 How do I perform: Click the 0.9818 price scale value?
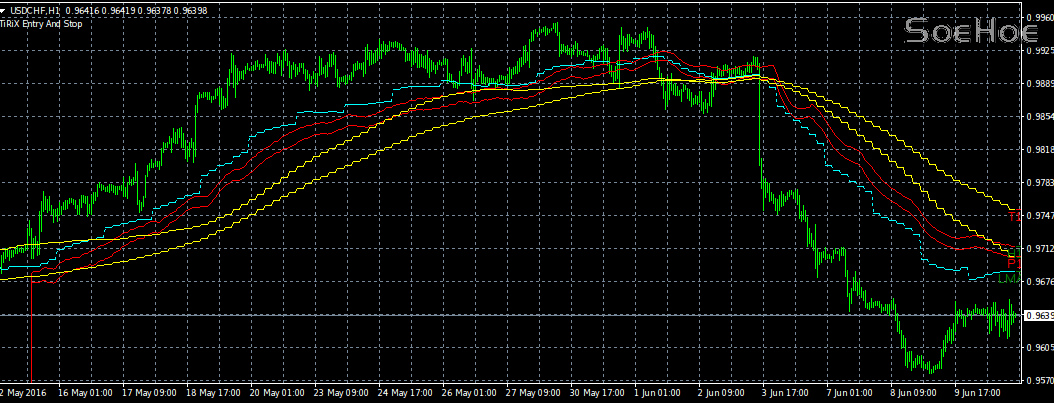pyautogui.click(x=1039, y=150)
